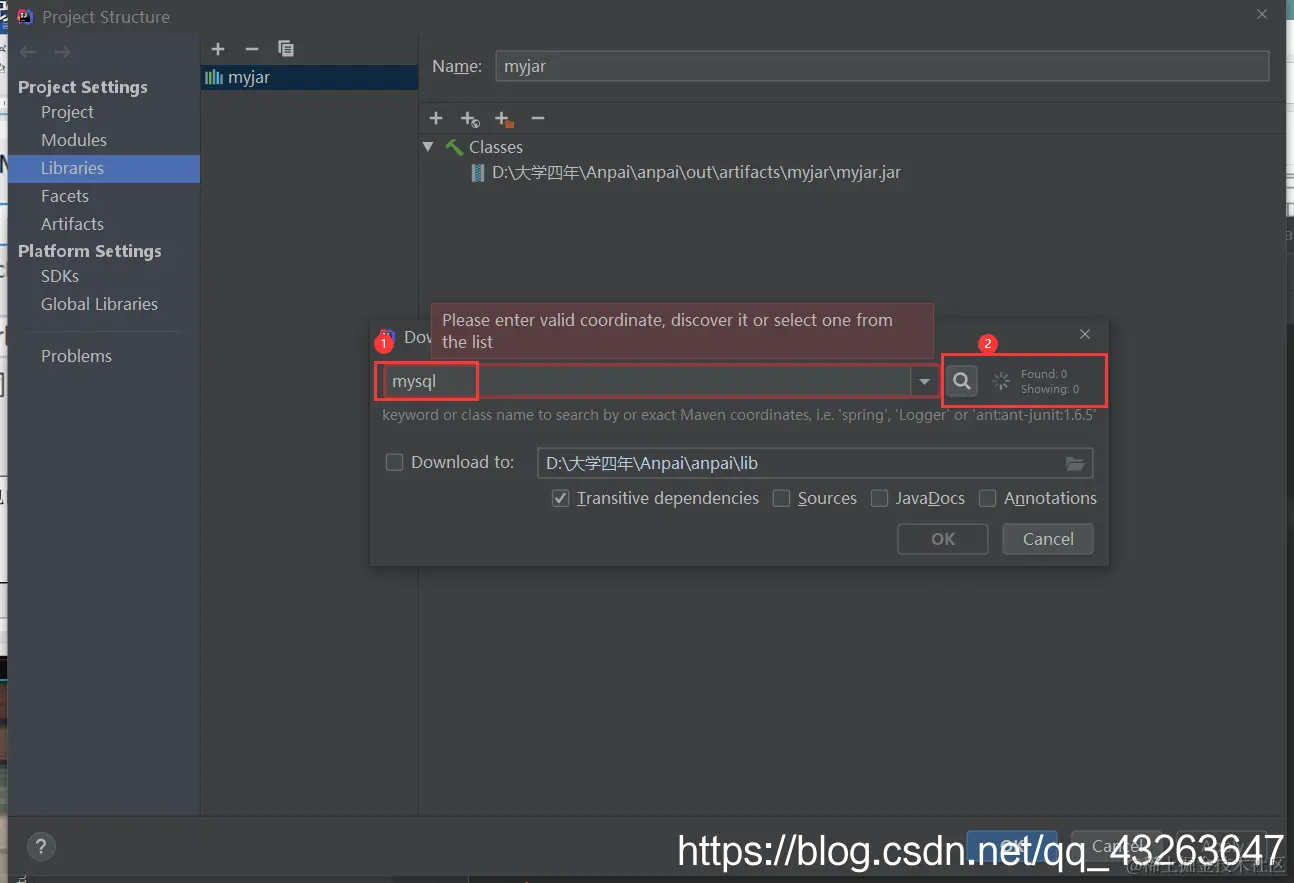Tick the Annotations checkbox
This screenshot has height=883, width=1294.
point(988,498)
